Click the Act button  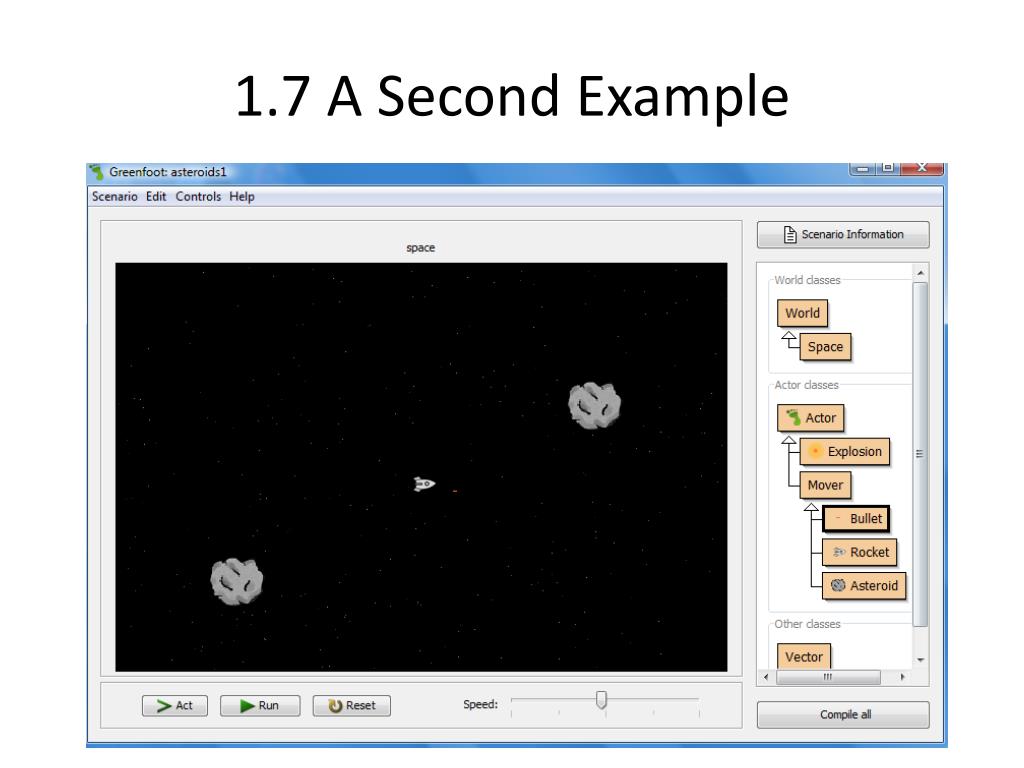click(x=174, y=705)
